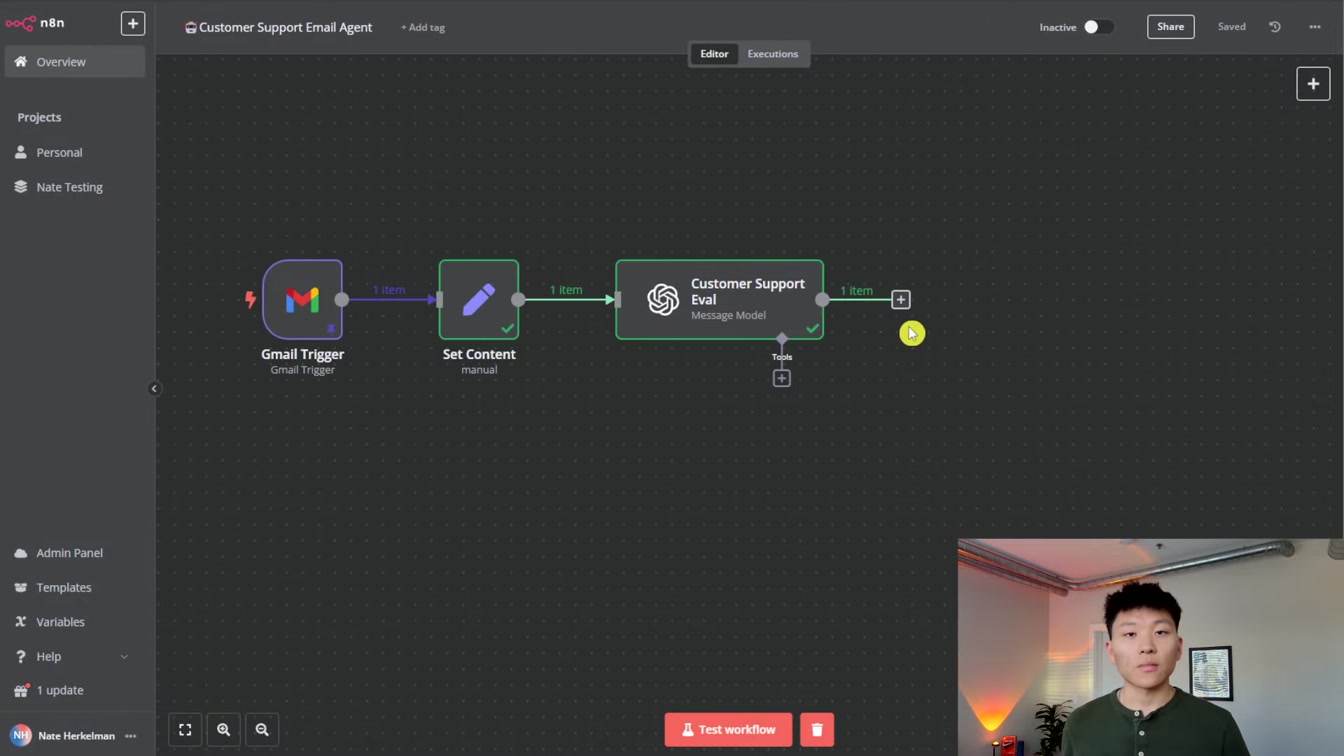1344x756 pixels.
Task: Zoom out on the canvas
Action: (x=262, y=730)
